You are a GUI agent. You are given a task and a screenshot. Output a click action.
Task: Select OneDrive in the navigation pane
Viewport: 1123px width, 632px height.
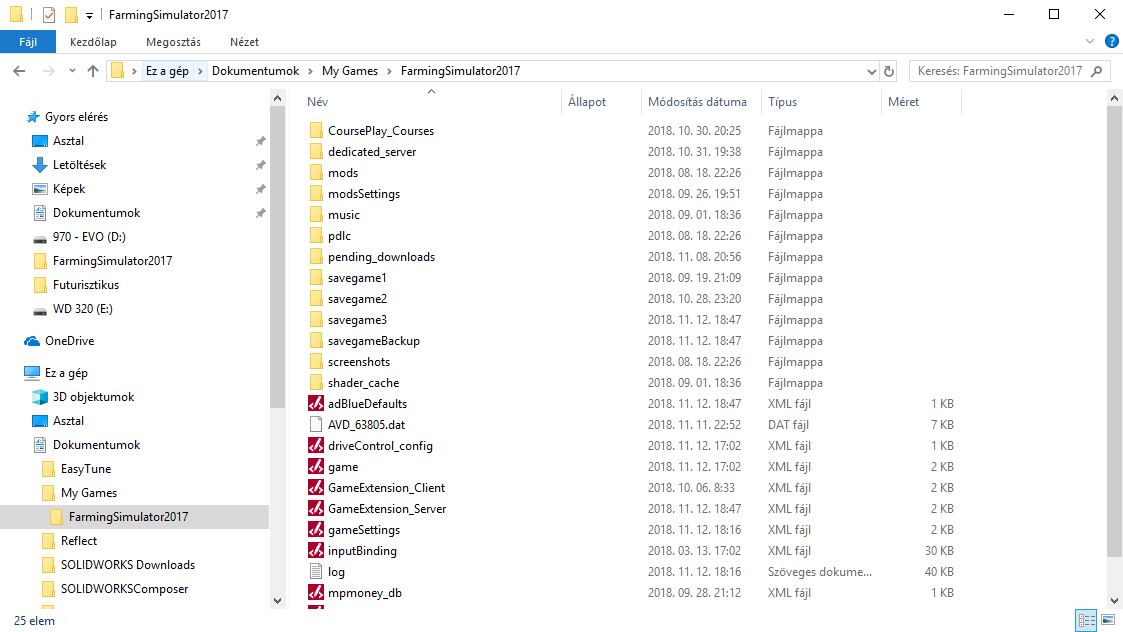pyautogui.click(x=69, y=341)
